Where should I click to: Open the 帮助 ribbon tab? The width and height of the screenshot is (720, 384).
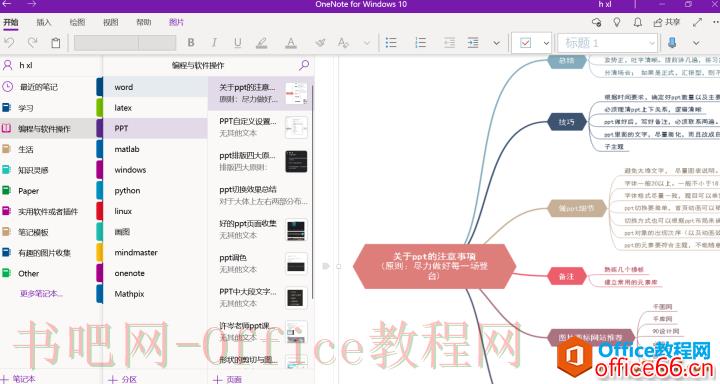(144, 22)
